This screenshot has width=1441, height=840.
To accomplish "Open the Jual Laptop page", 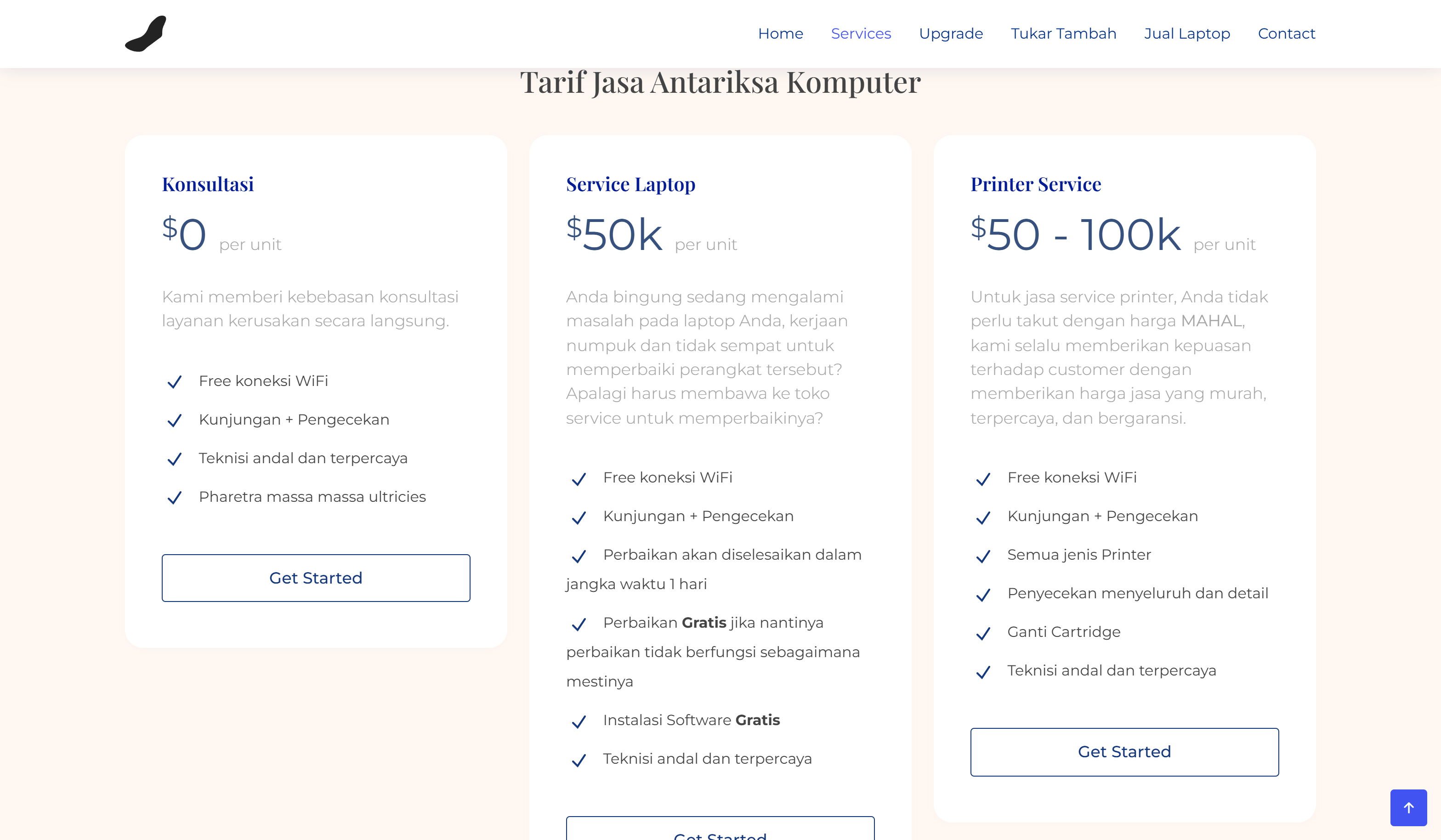I will (x=1186, y=34).
